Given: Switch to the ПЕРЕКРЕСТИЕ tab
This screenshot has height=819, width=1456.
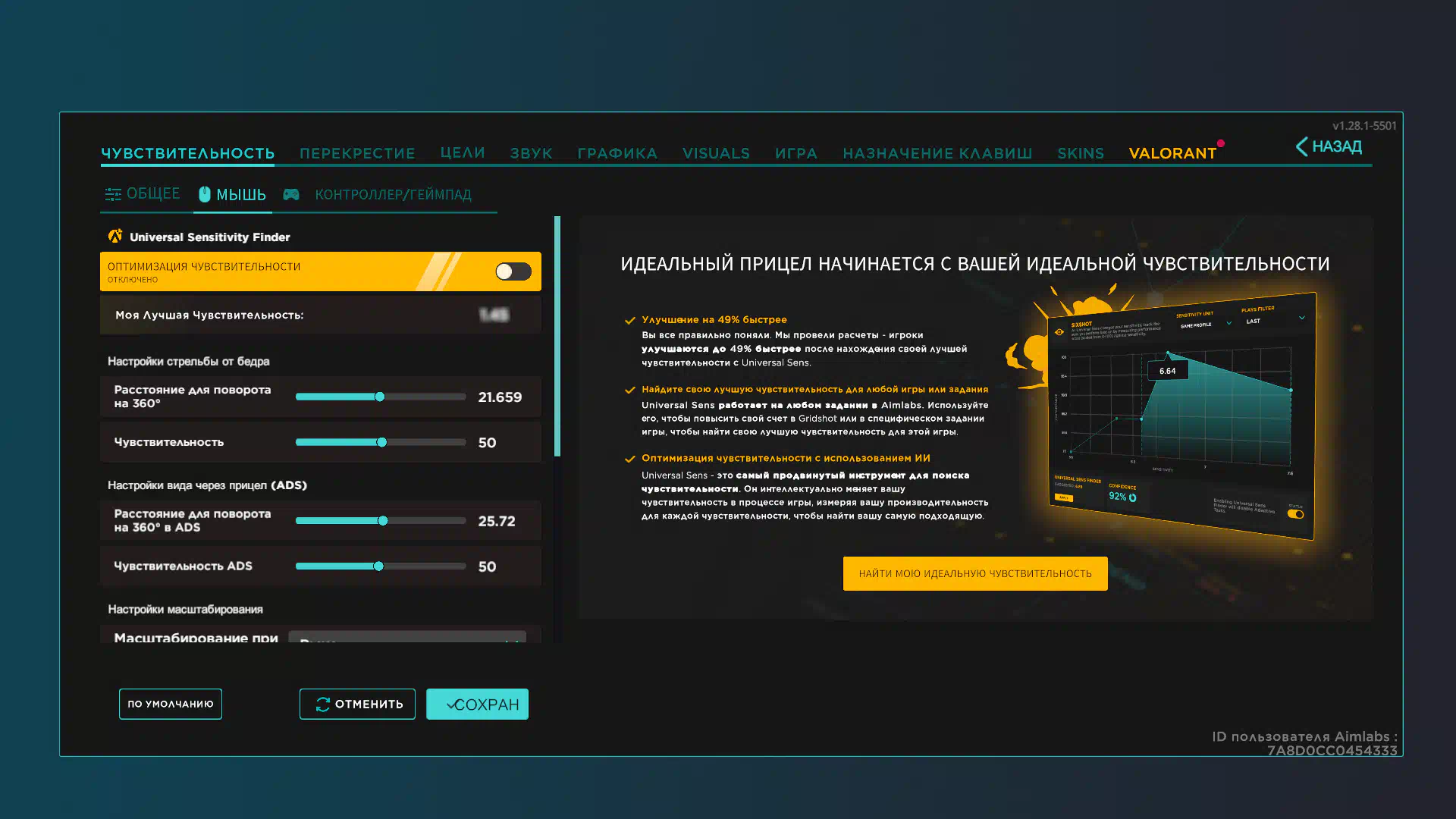Looking at the screenshot, I should tap(357, 153).
